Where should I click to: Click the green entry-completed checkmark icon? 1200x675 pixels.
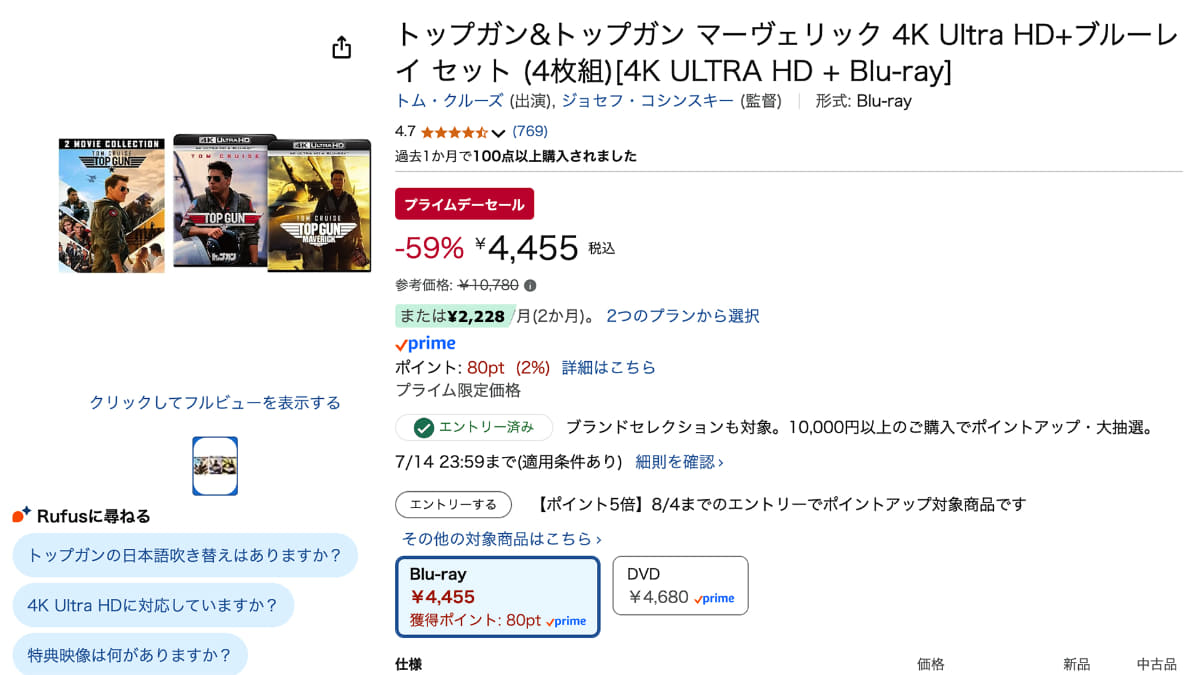point(424,428)
